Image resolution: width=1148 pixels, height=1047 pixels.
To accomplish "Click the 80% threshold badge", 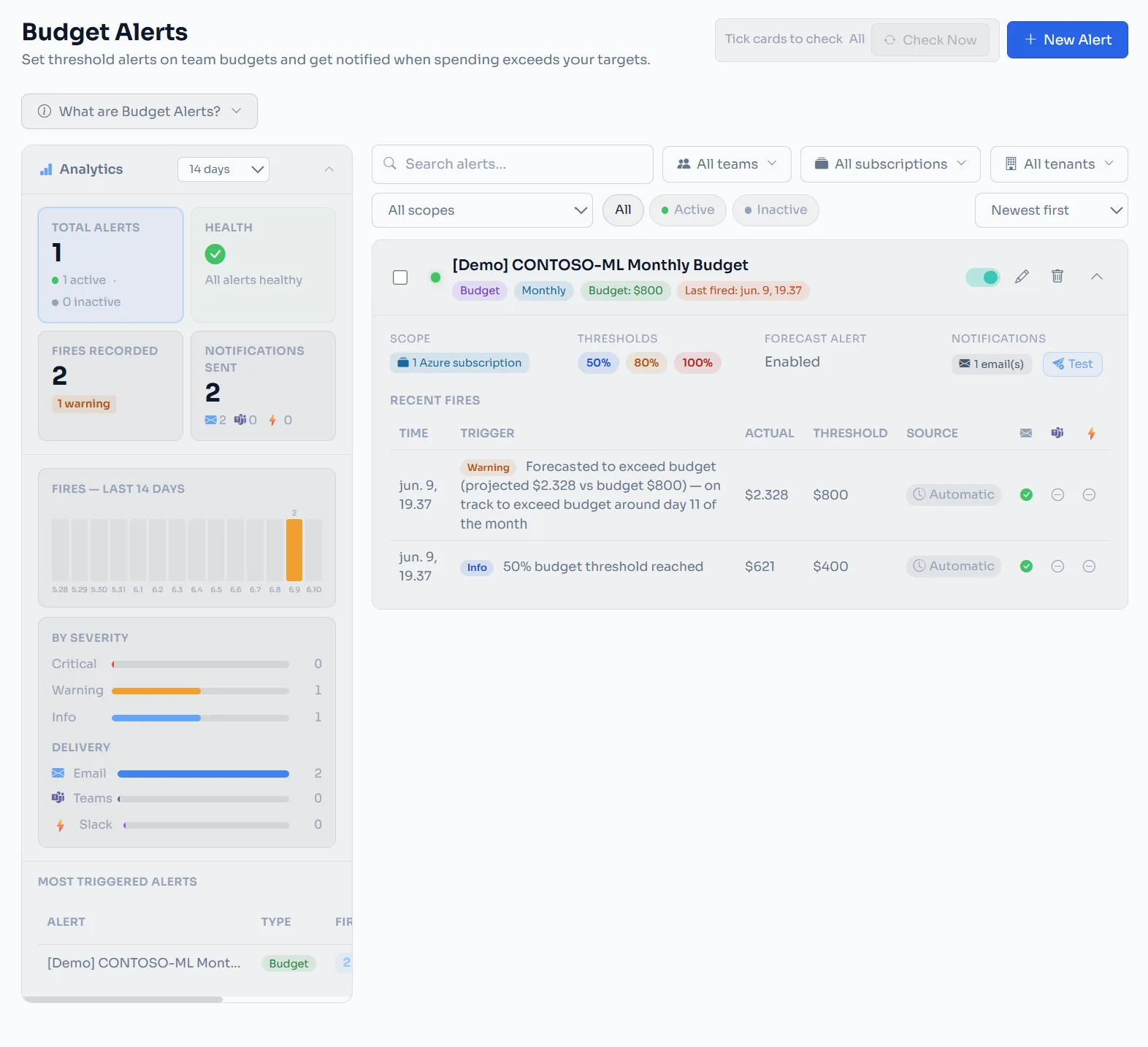I will [x=646, y=363].
